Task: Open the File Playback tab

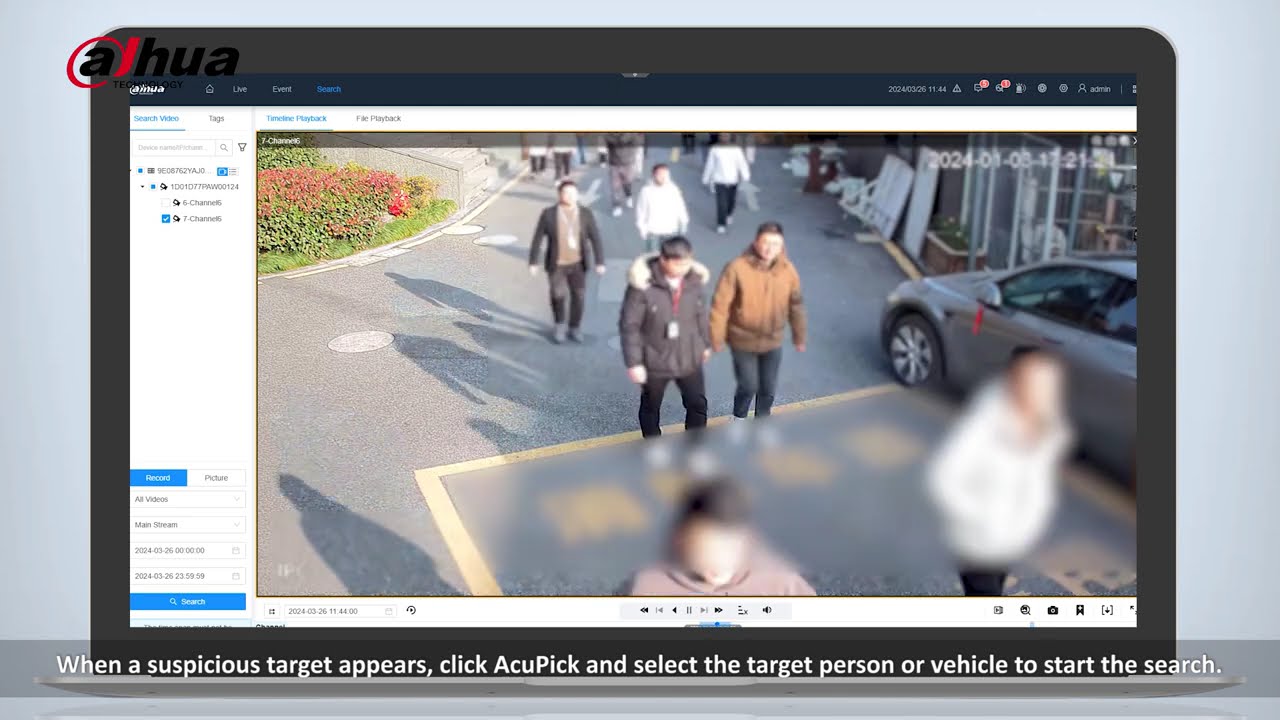Action: 378,118
